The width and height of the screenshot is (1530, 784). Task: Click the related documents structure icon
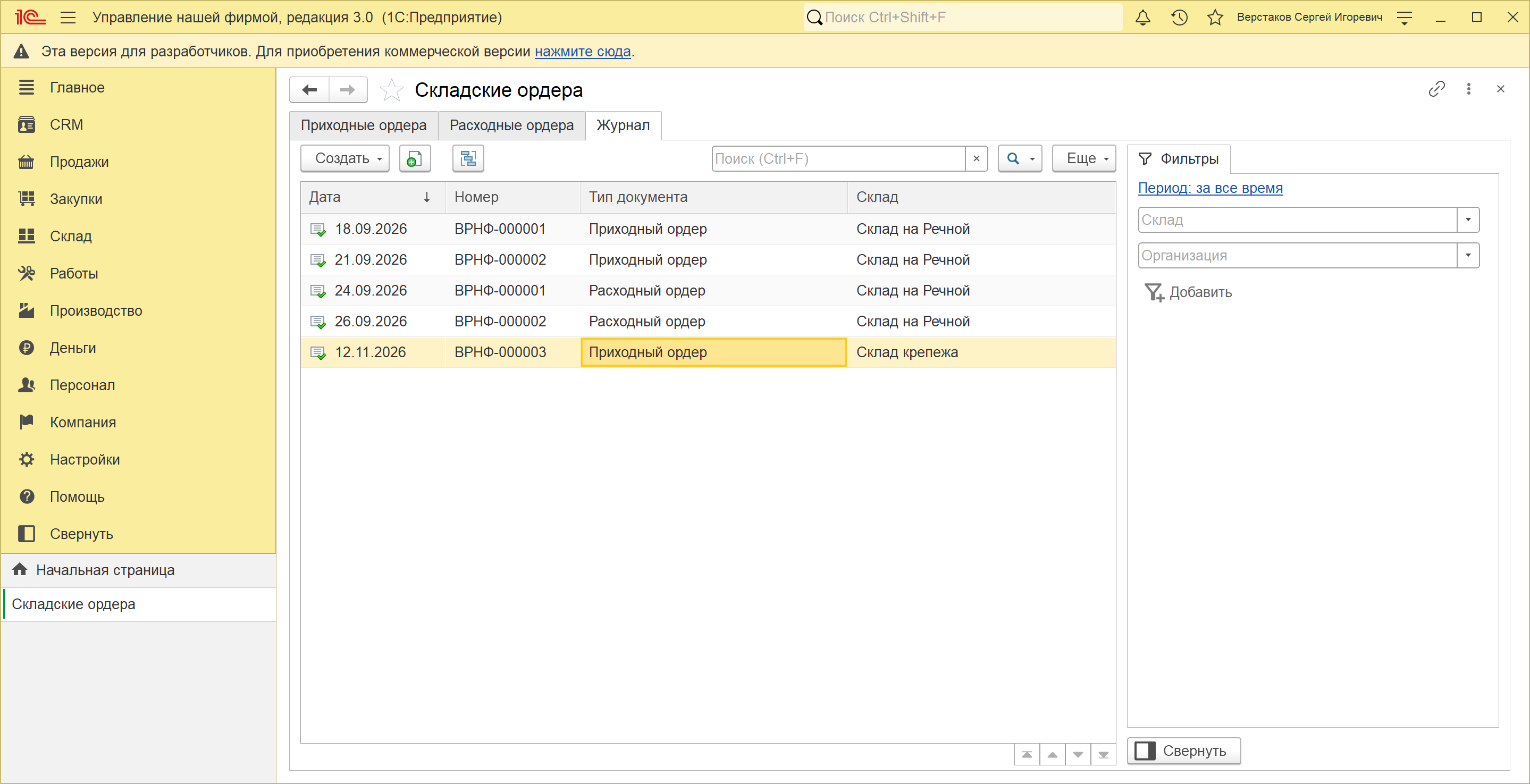tap(468, 158)
